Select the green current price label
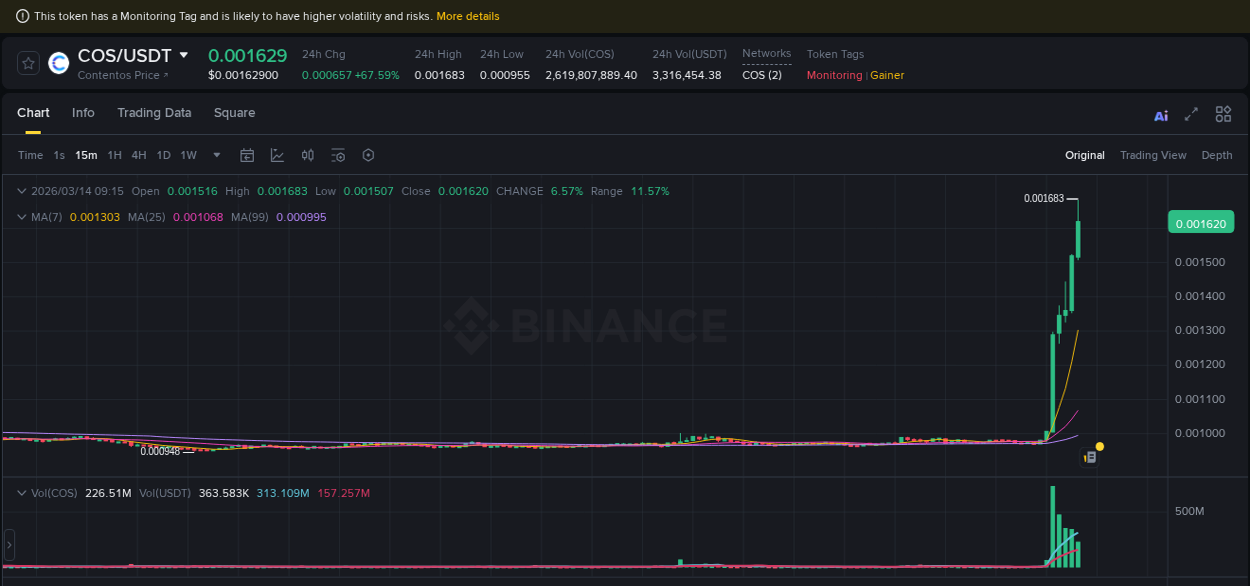Image resolution: width=1250 pixels, height=586 pixels. coord(1201,222)
